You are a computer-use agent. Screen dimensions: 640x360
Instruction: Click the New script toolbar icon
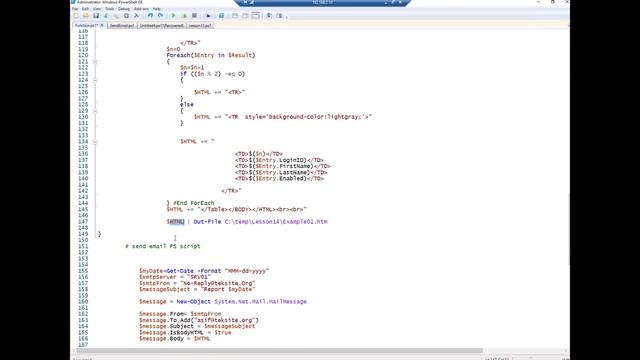tap(76, 16)
